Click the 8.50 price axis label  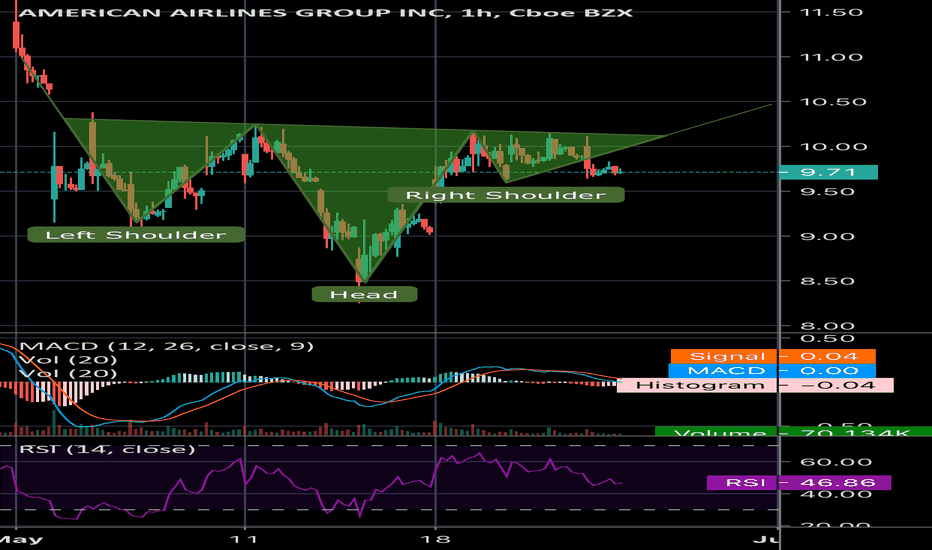pyautogui.click(x=827, y=281)
